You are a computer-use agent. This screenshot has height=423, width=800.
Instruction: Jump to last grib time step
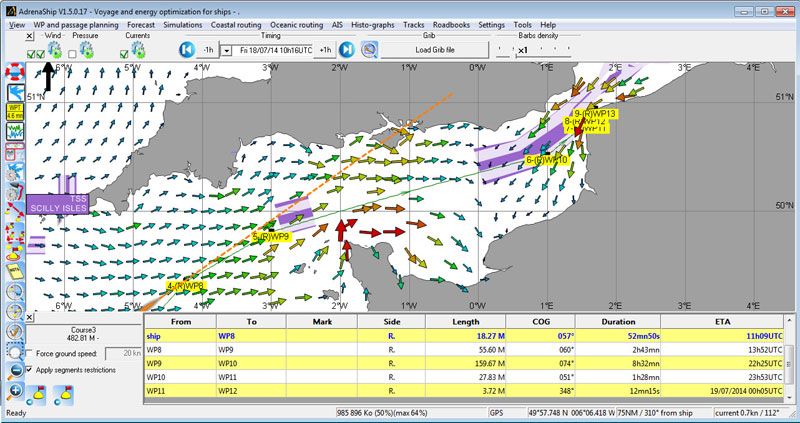(x=346, y=49)
